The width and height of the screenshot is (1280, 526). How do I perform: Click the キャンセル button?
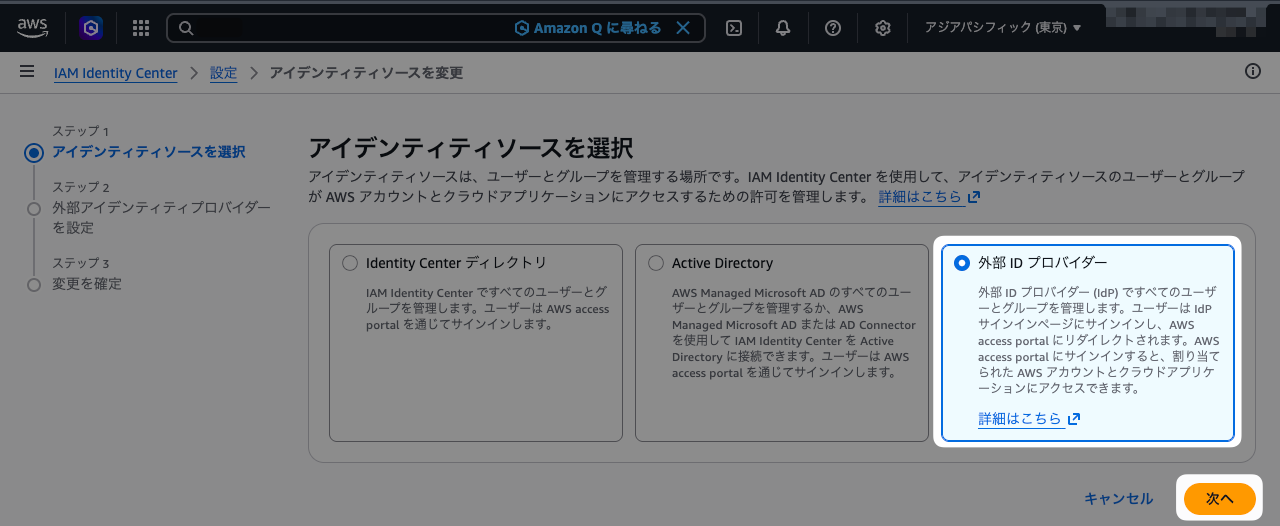1118,499
